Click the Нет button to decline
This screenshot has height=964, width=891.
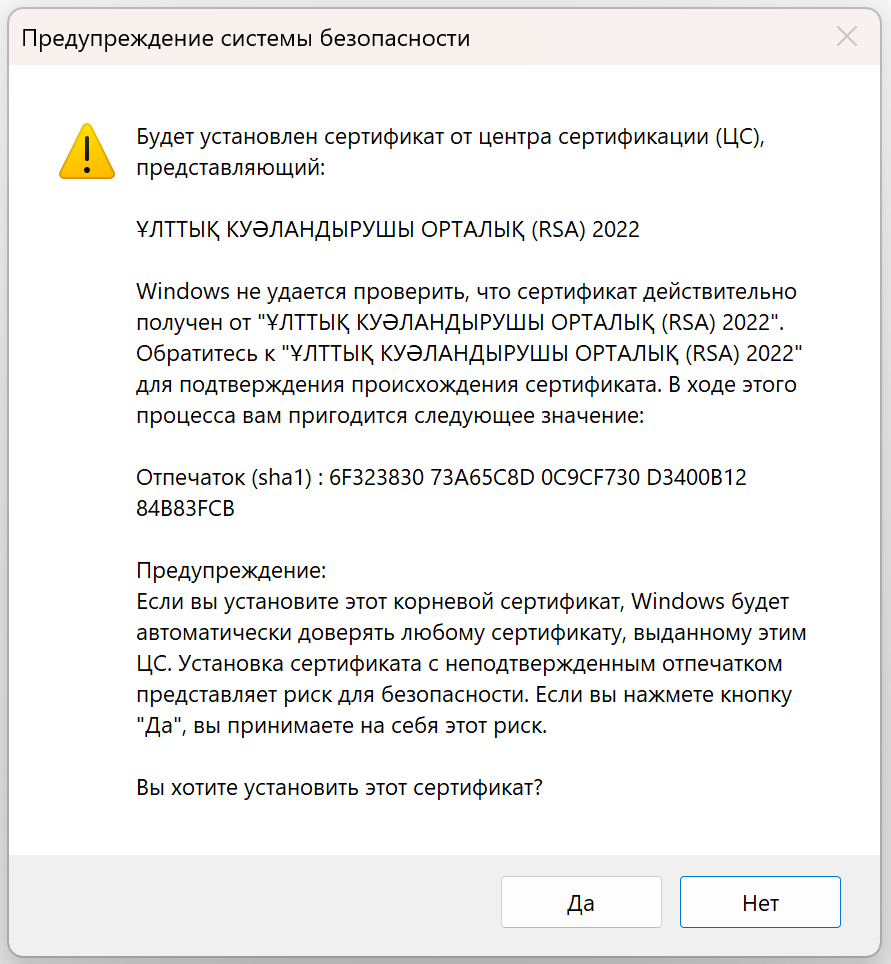coord(760,902)
